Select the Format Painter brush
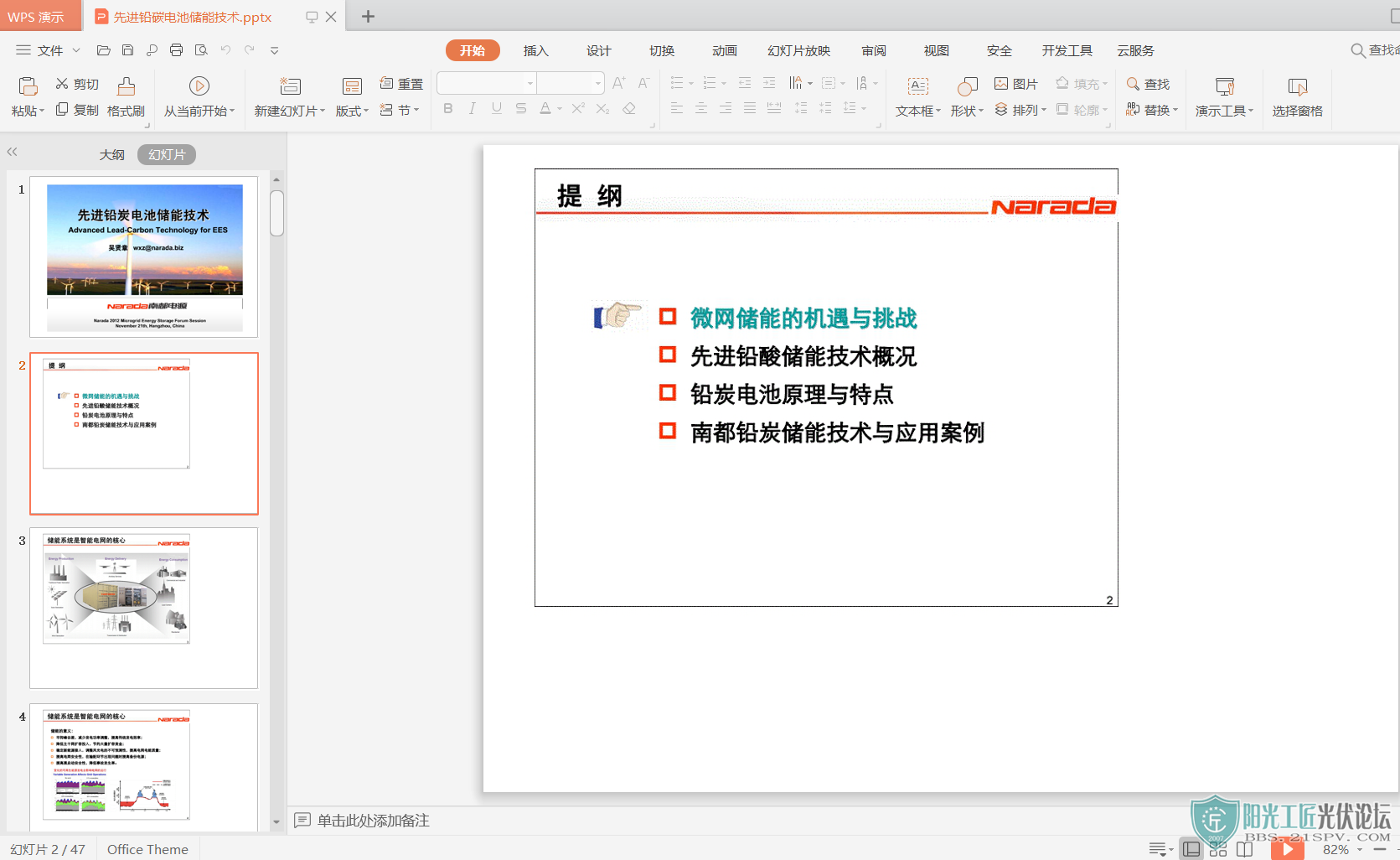The height and width of the screenshot is (860, 1400). click(126, 85)
